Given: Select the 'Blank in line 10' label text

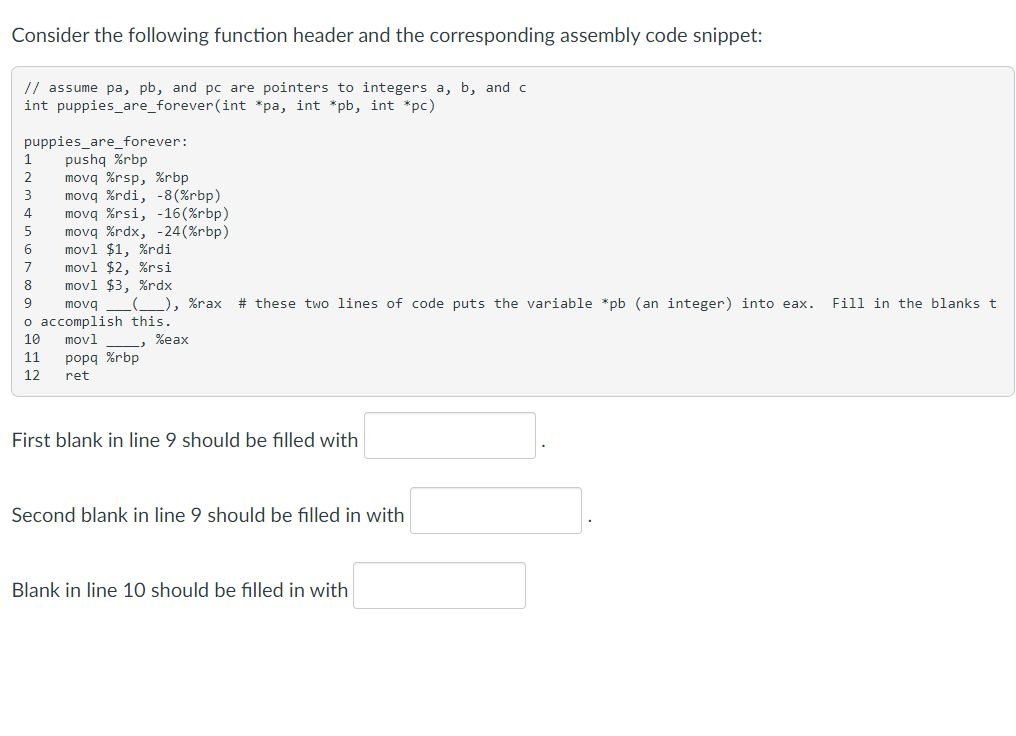Looking at the screenshot, I should pyautogui.click(x=178, y=590).
